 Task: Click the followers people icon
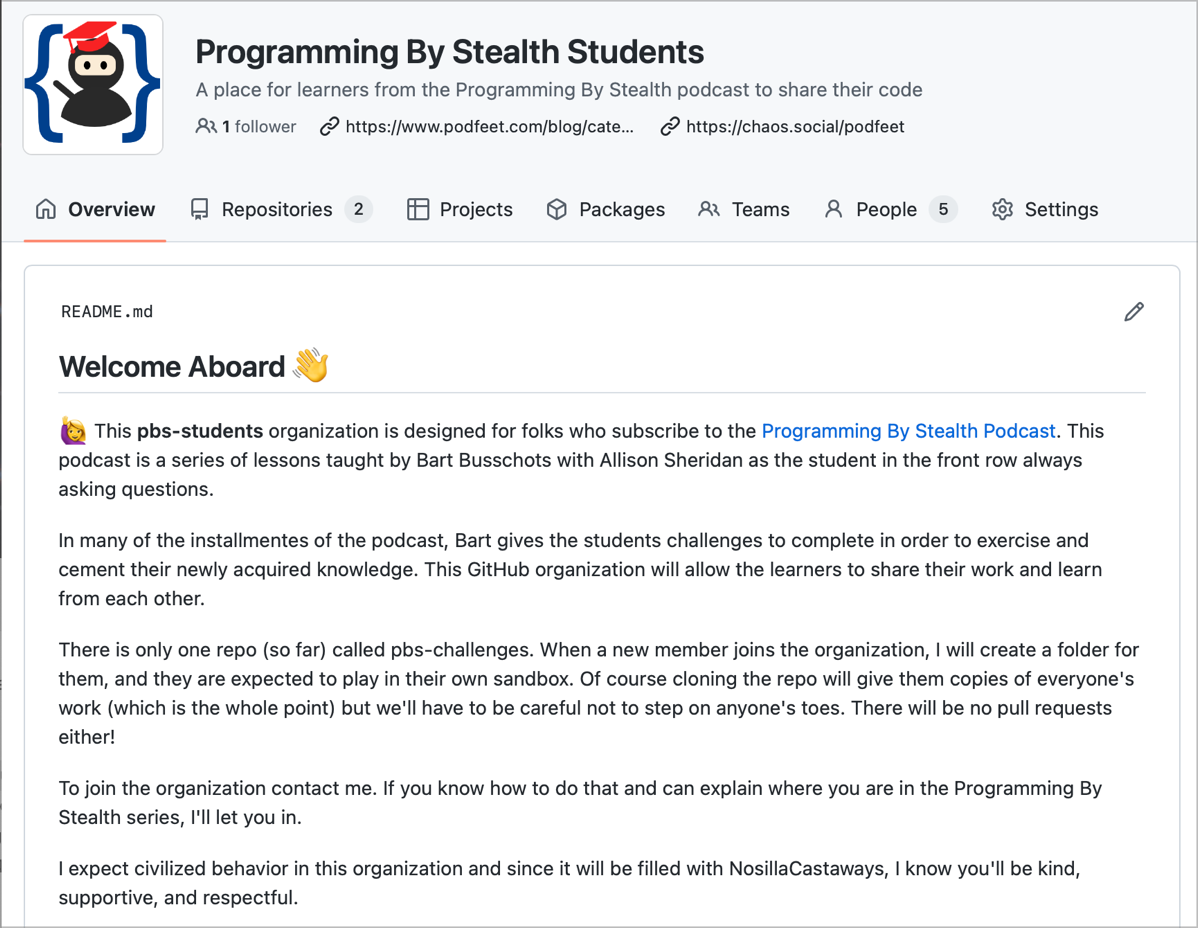point(206,126)
